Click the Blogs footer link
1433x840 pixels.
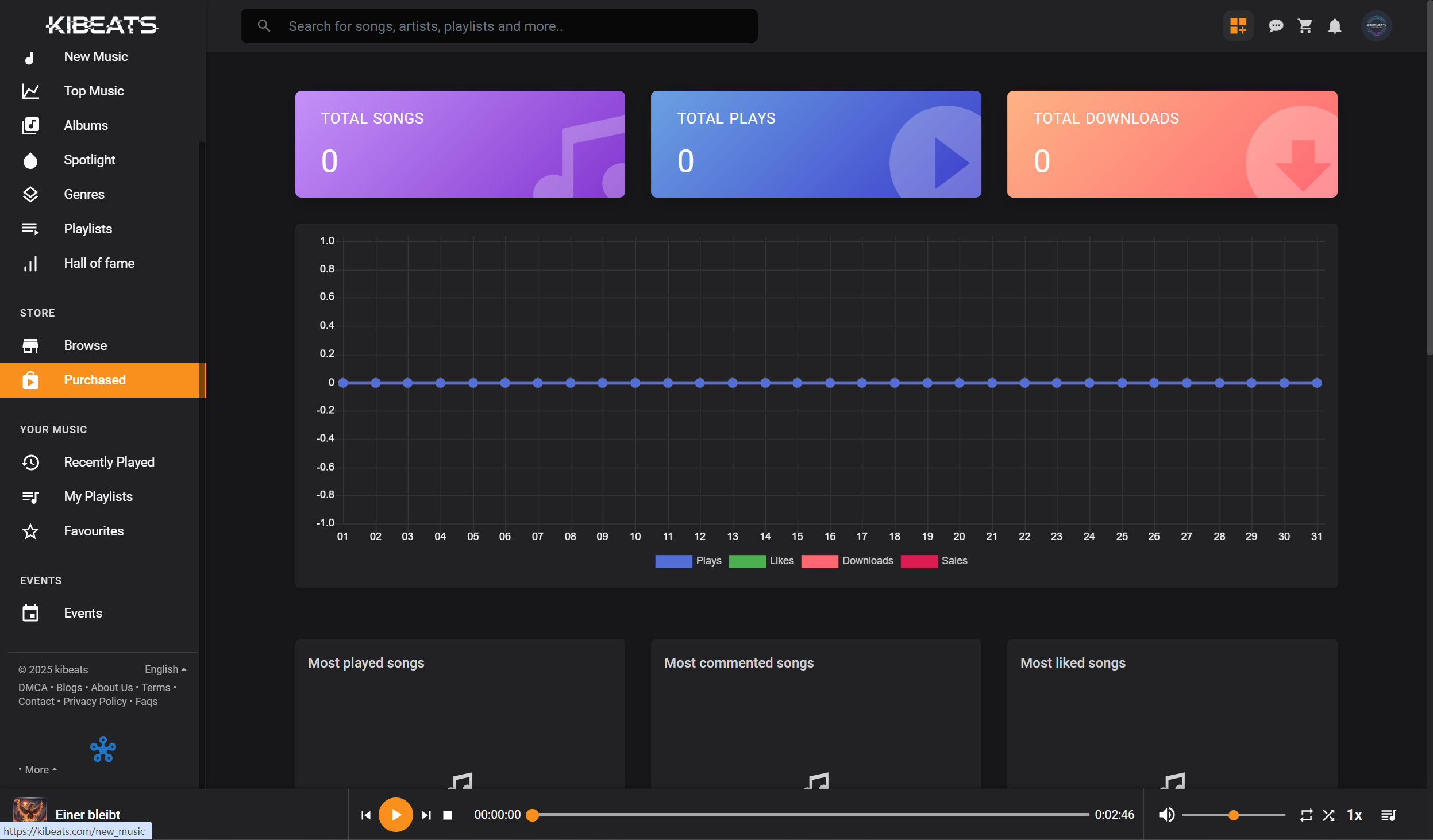pyautogui.click(x=69, y=687)
